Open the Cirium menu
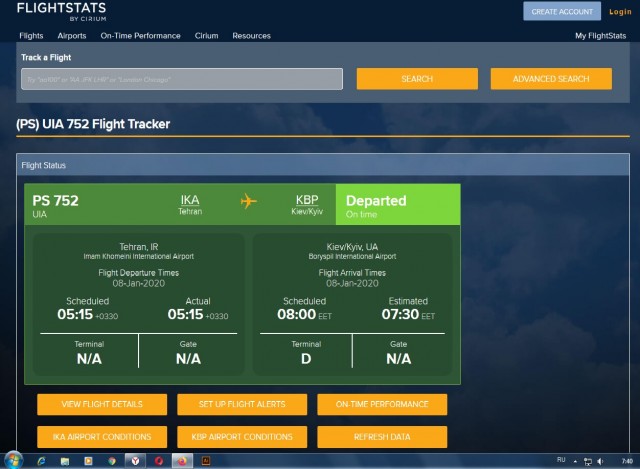Screen dimensions: 640x469 [206, 36]
